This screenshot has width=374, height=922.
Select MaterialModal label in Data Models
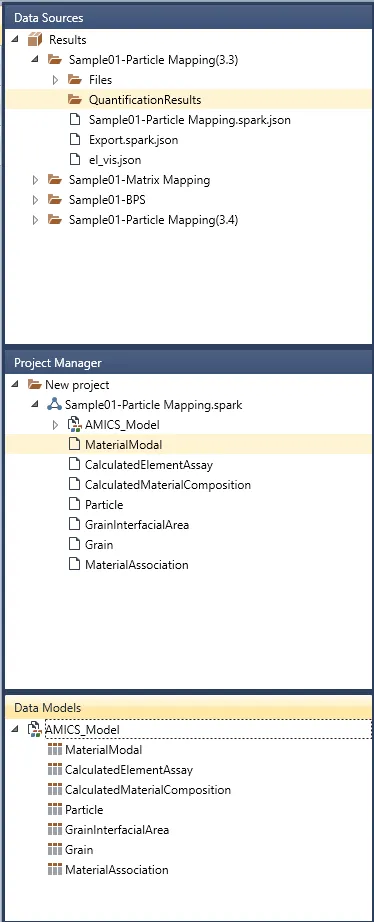(x=103, y=750)
